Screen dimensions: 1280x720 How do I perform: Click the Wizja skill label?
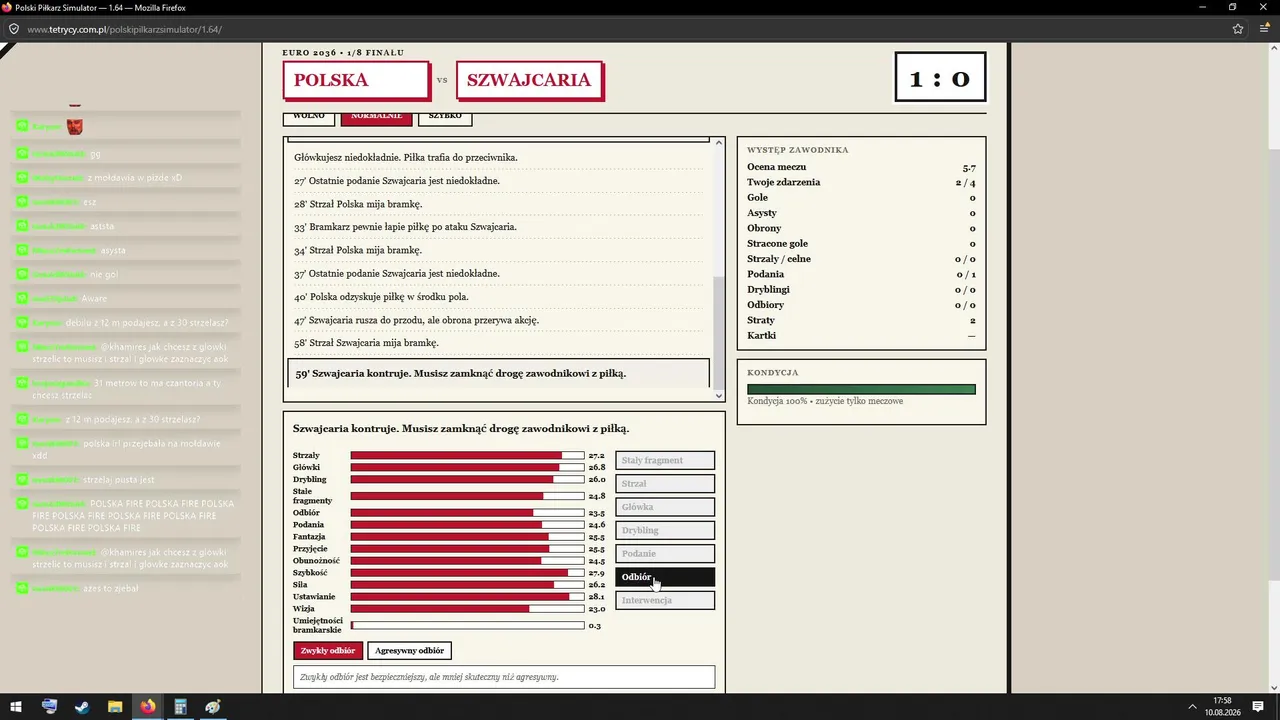coord(304,608)
